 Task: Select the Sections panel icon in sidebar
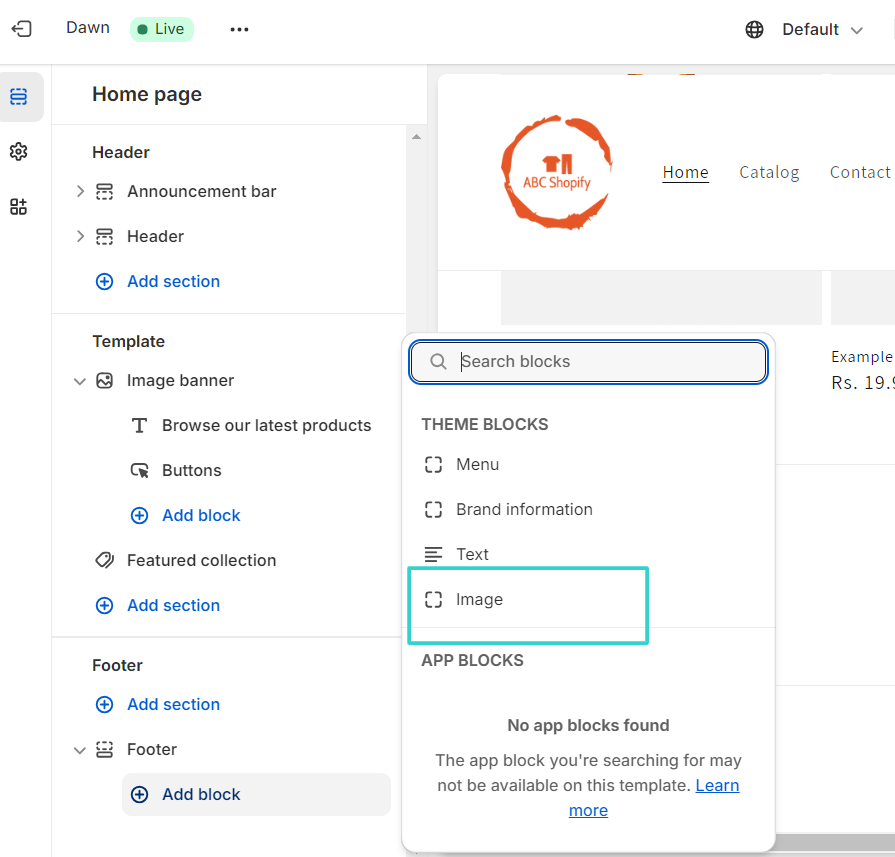pyautogui.click(x=18, y=96)
